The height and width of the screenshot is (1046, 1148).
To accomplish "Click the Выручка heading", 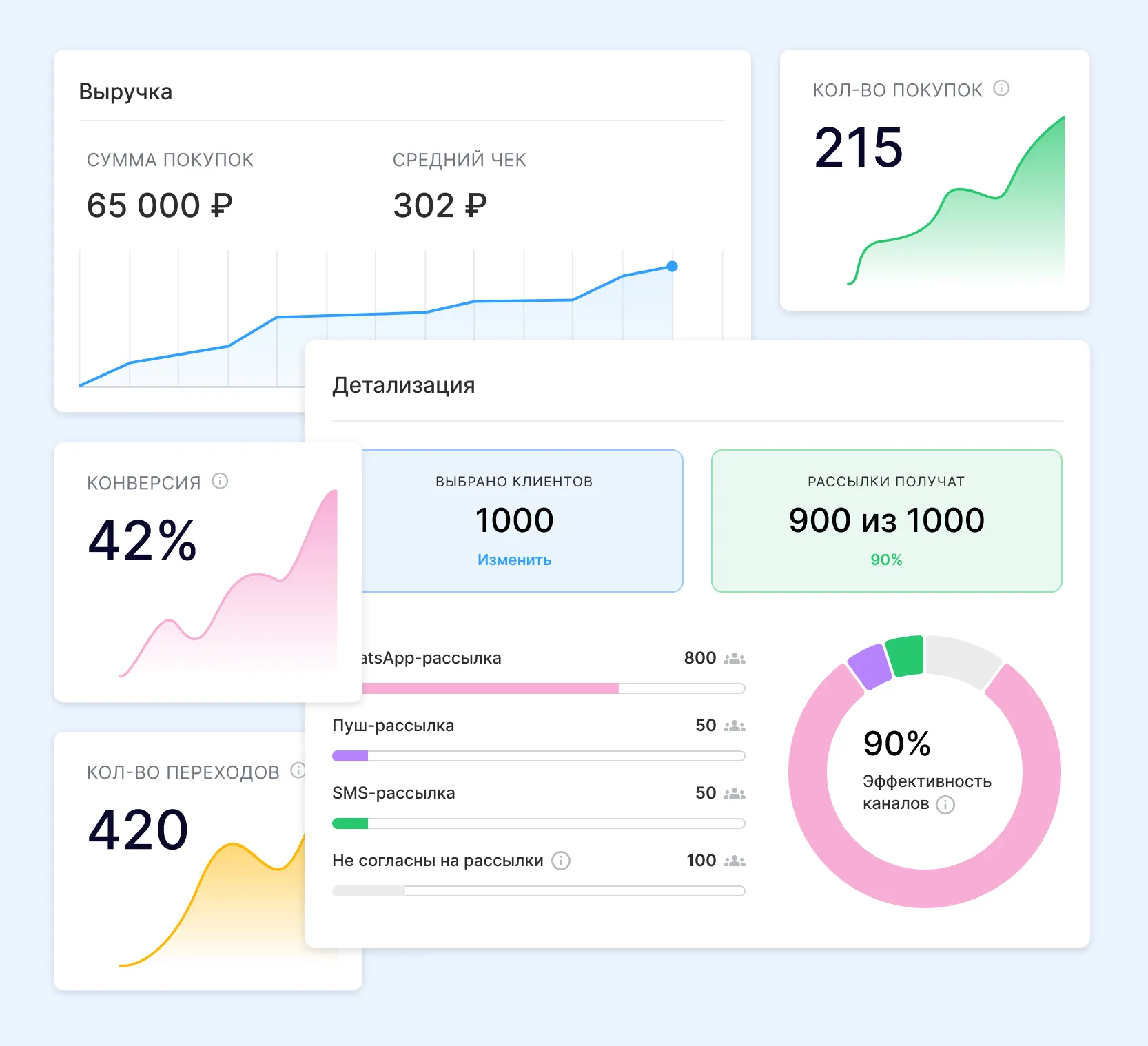I will pos(125,92).
